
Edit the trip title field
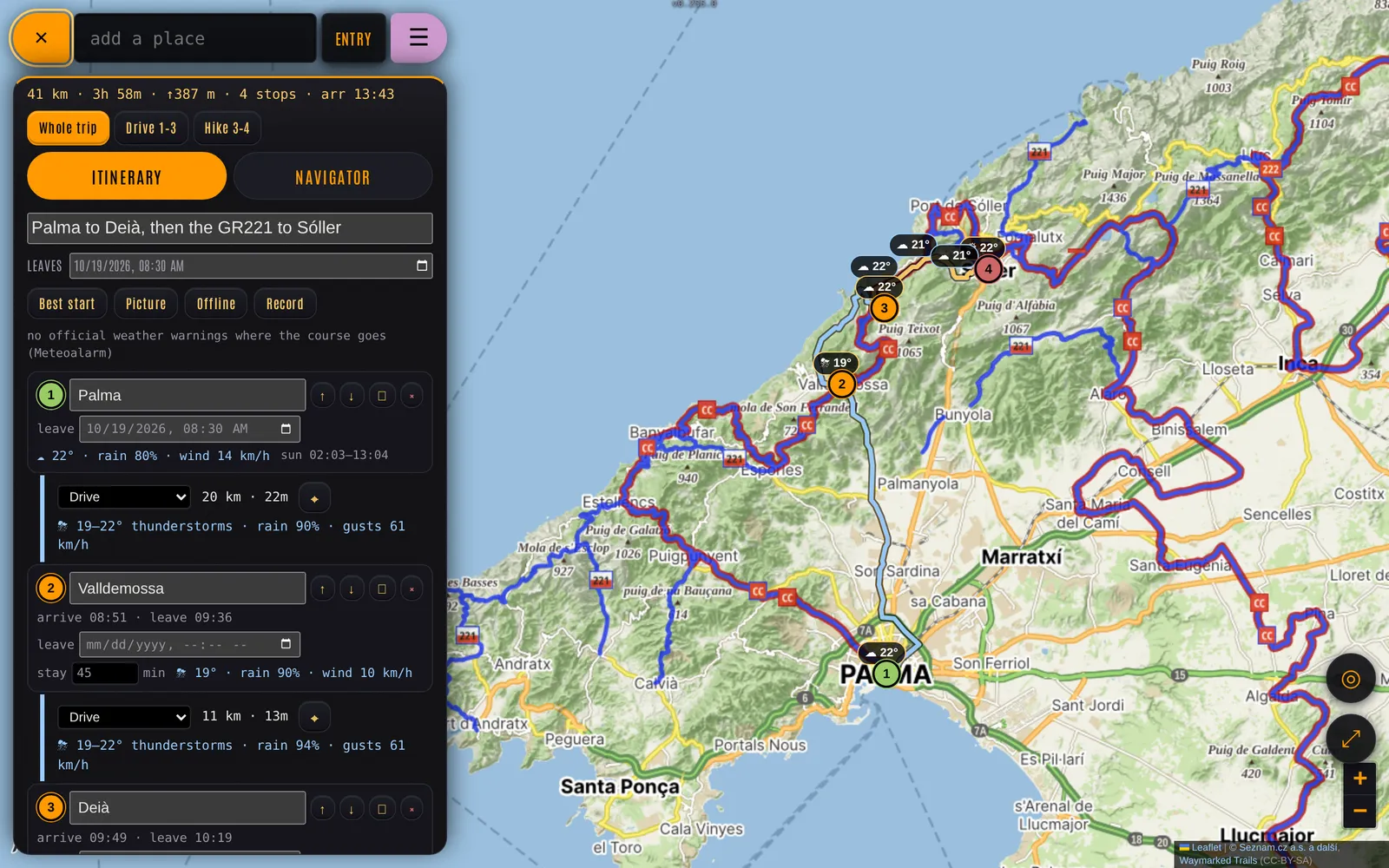(x=230, y=228)
